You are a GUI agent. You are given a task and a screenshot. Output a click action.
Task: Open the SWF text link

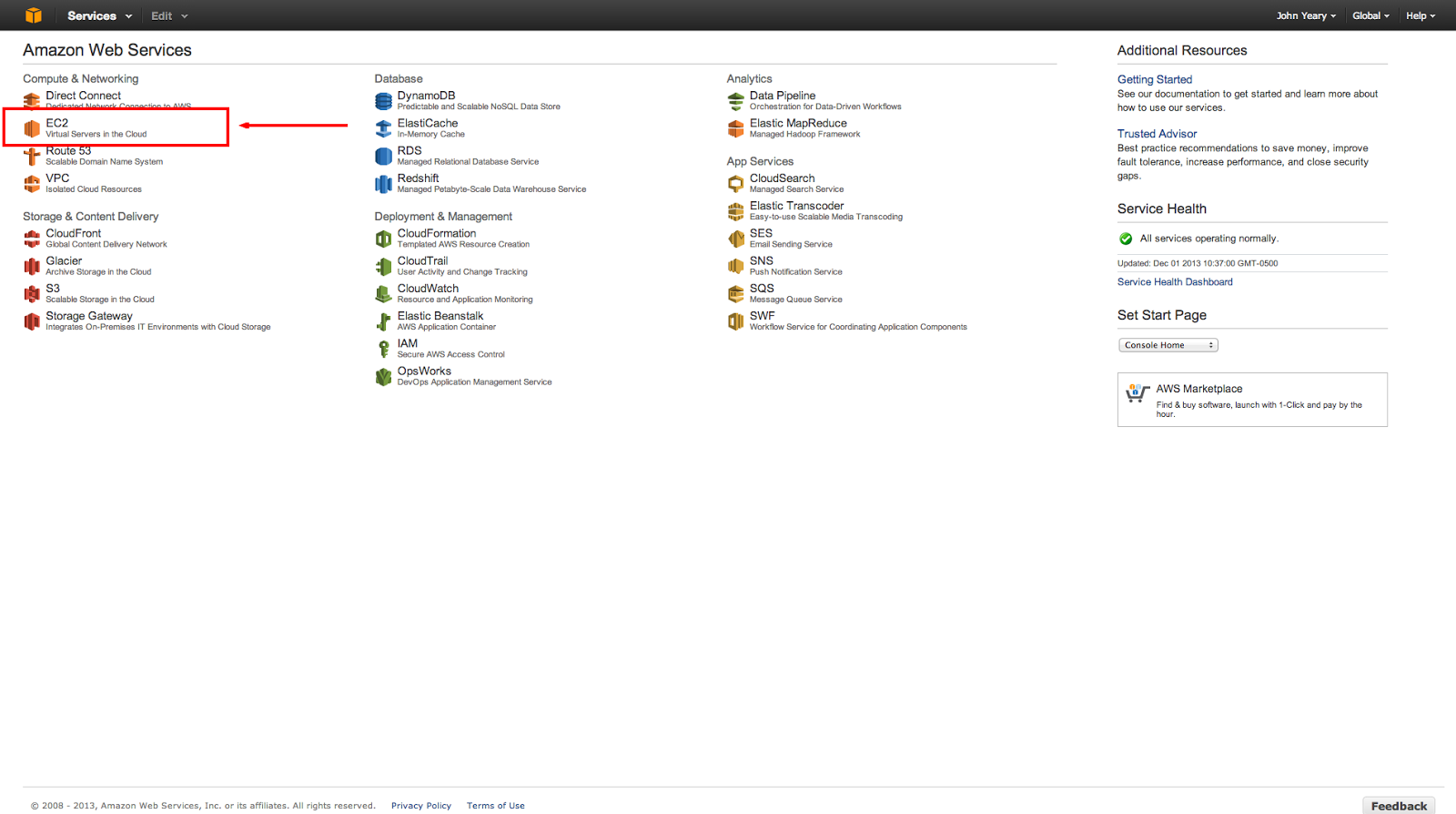pos(763,316)
